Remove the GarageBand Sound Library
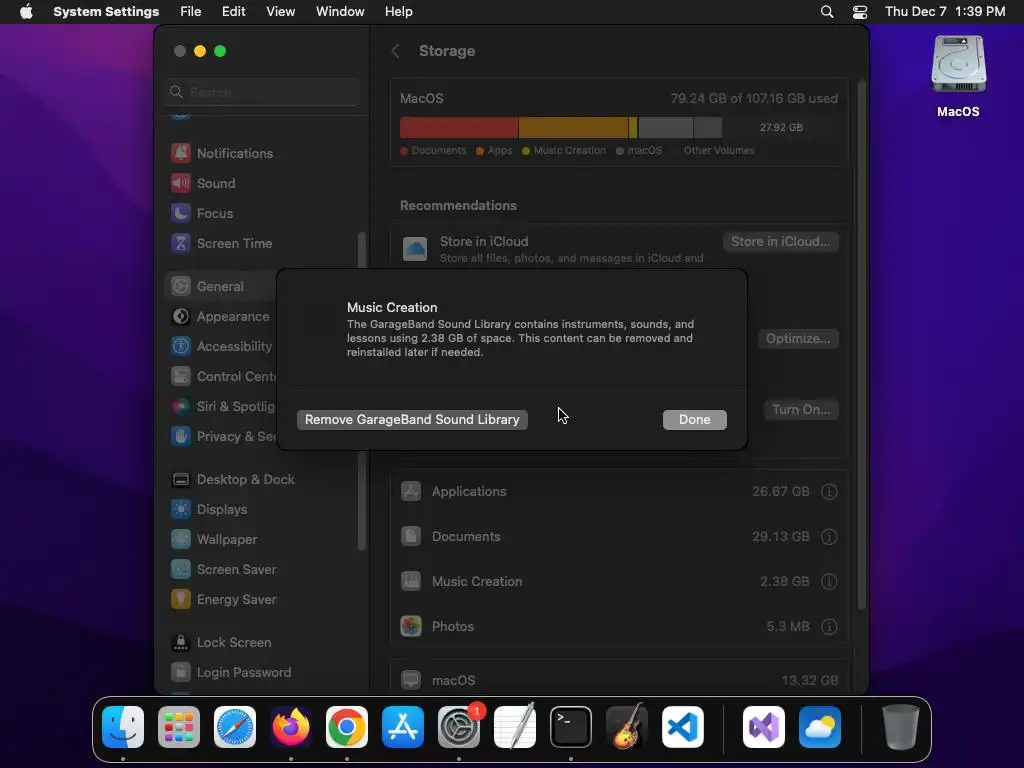 tap(412, 419)
